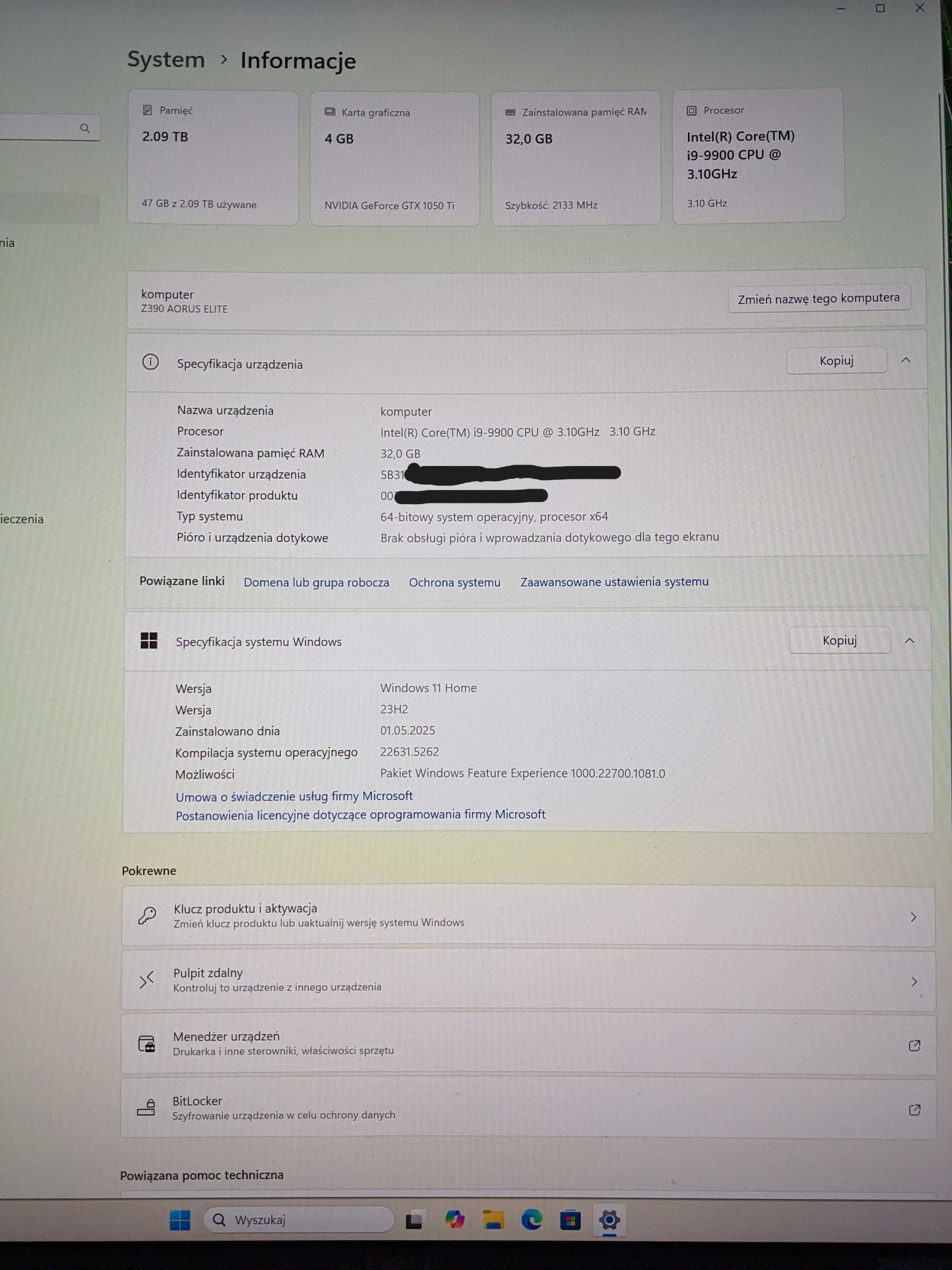This screenshot has width=952, height=1270.
Task: Click Pakiet Windows Feature Experience value
Action: coord(522,773)
